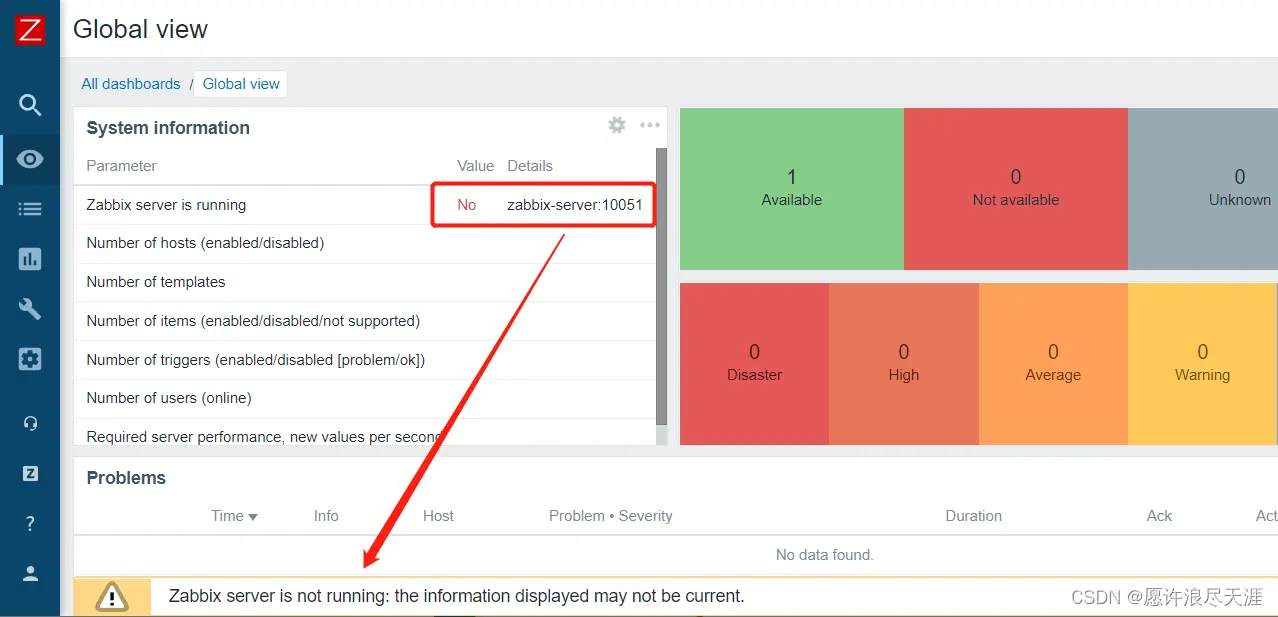Click the orange Average severity tile
The image size is (1278, 617).
coord(1053,363)
